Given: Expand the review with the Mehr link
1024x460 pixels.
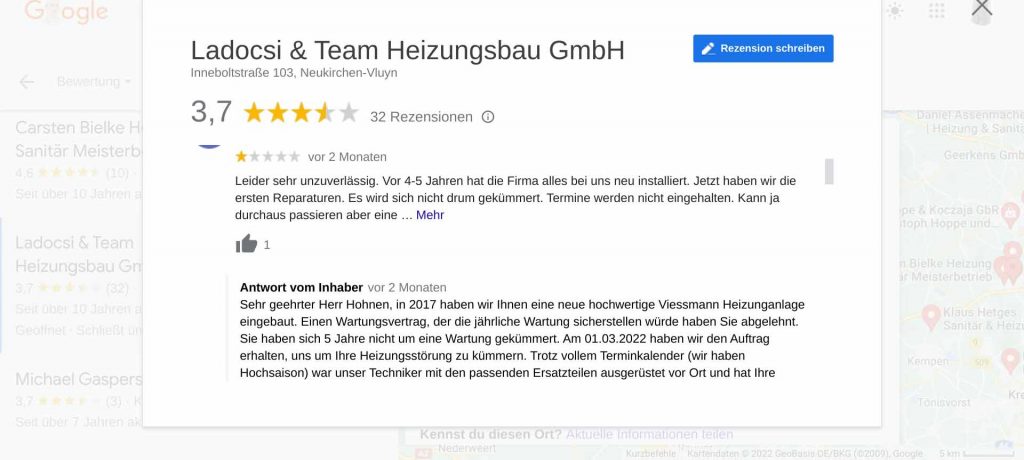Looking at the screenshot, I should click(430, 215).
